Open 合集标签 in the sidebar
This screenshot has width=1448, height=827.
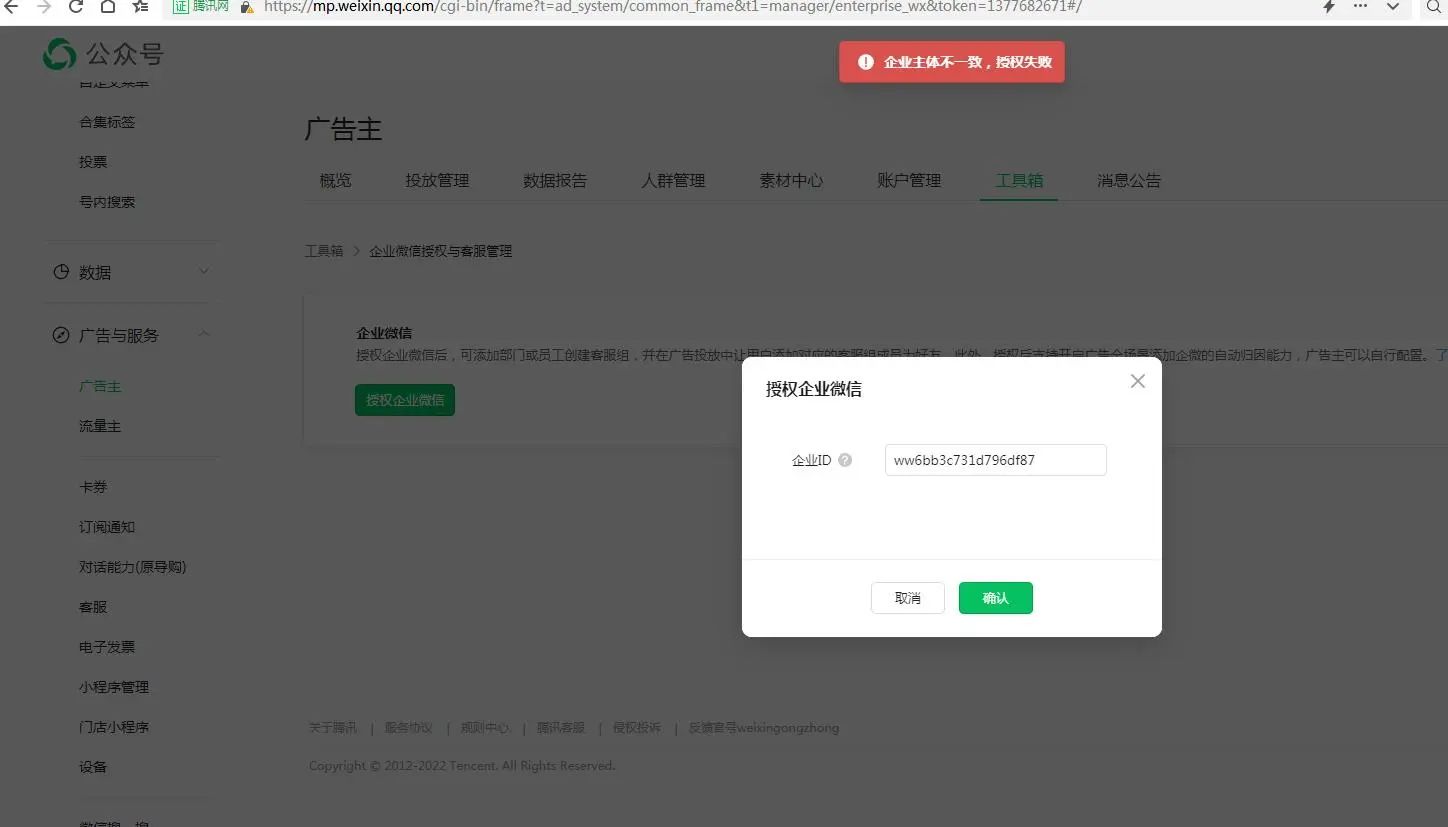pyautogui.click(x=107, y=122)
